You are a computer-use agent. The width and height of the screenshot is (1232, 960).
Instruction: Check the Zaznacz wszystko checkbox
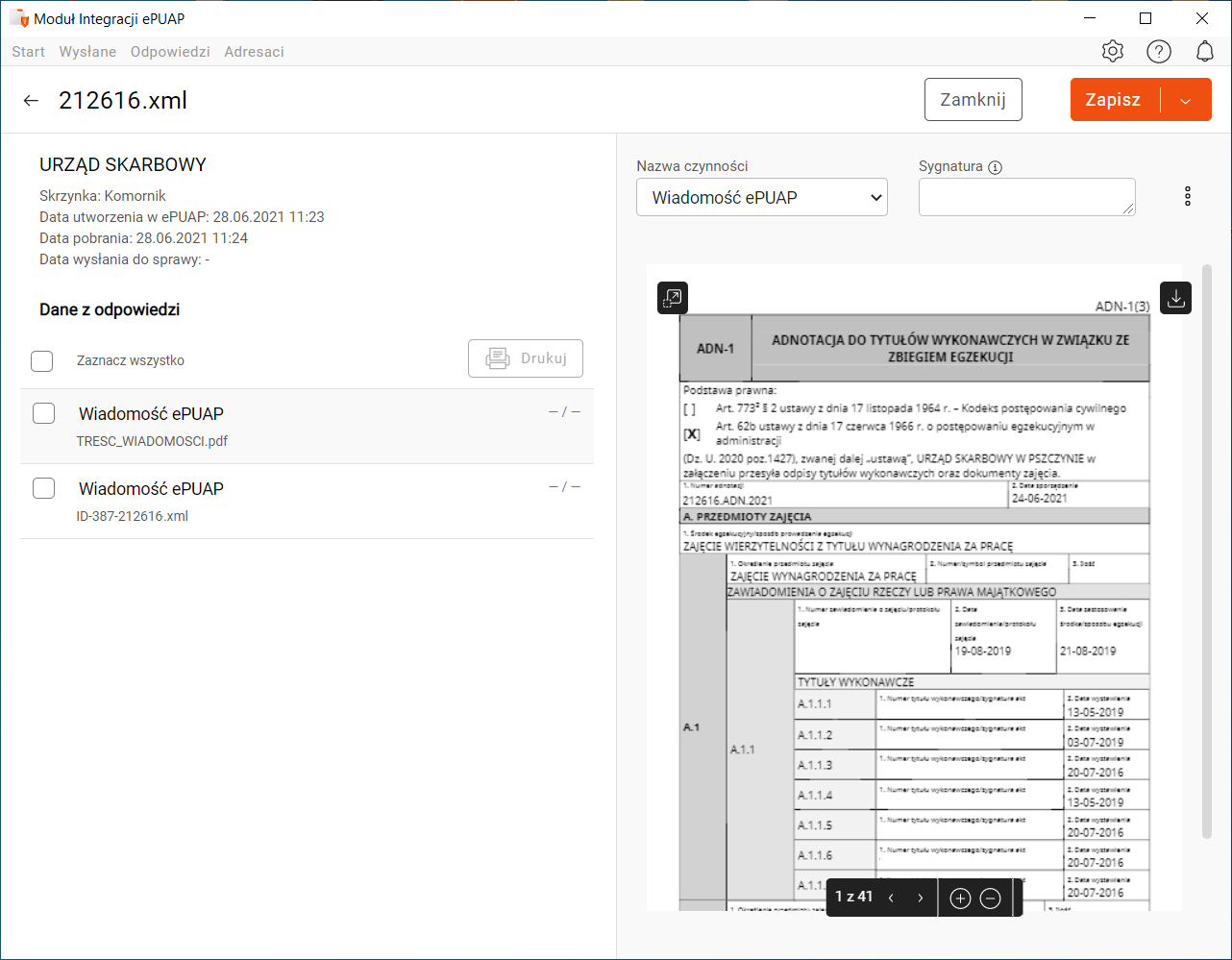click(42, 360)
